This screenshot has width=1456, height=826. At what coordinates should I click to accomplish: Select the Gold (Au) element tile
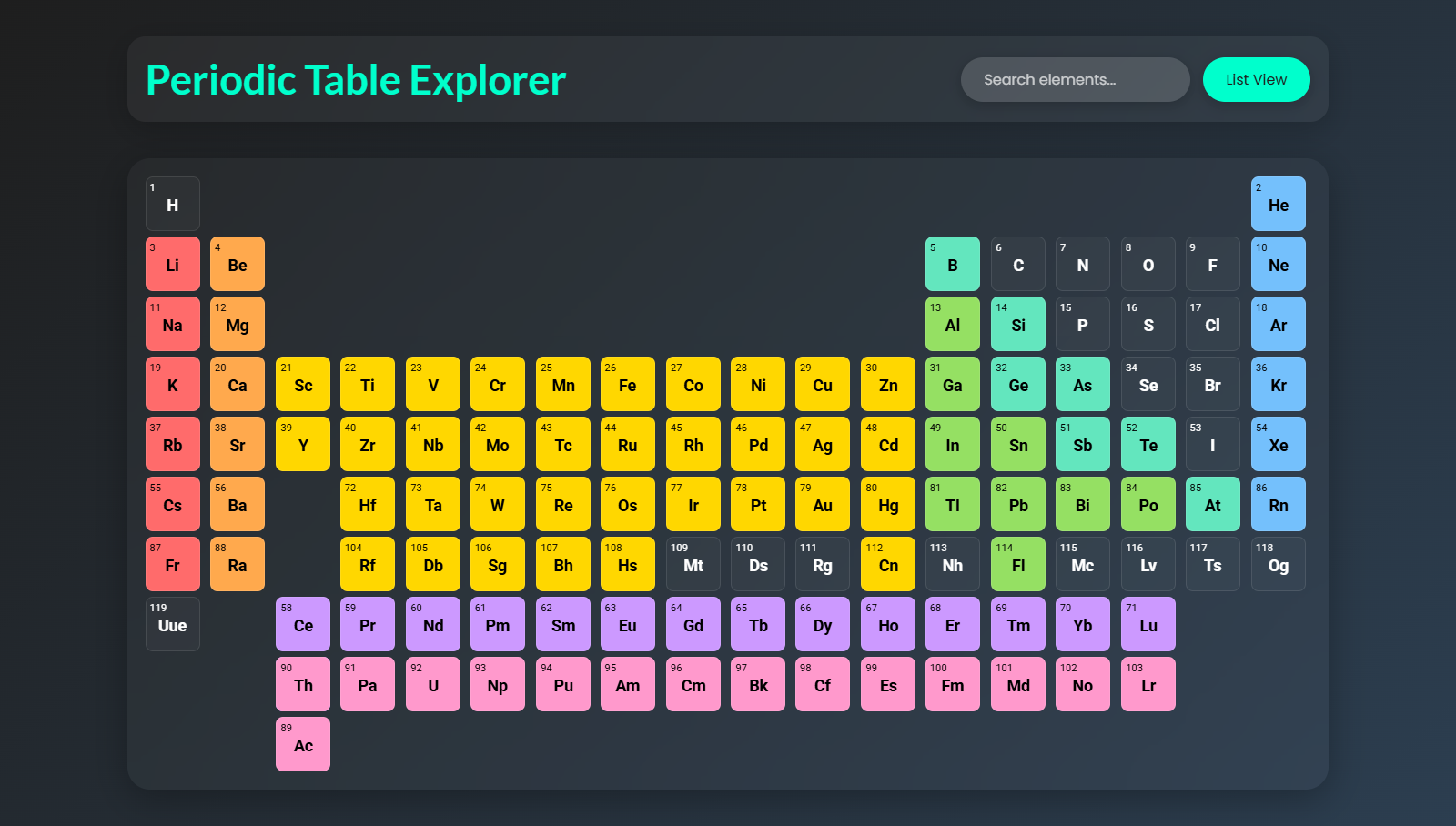coord(823,504)
